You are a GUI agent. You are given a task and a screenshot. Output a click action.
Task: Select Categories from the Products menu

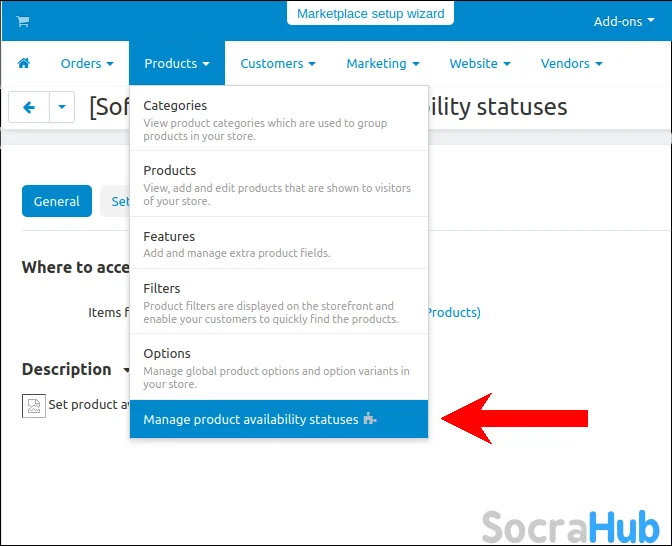[176, 105]
